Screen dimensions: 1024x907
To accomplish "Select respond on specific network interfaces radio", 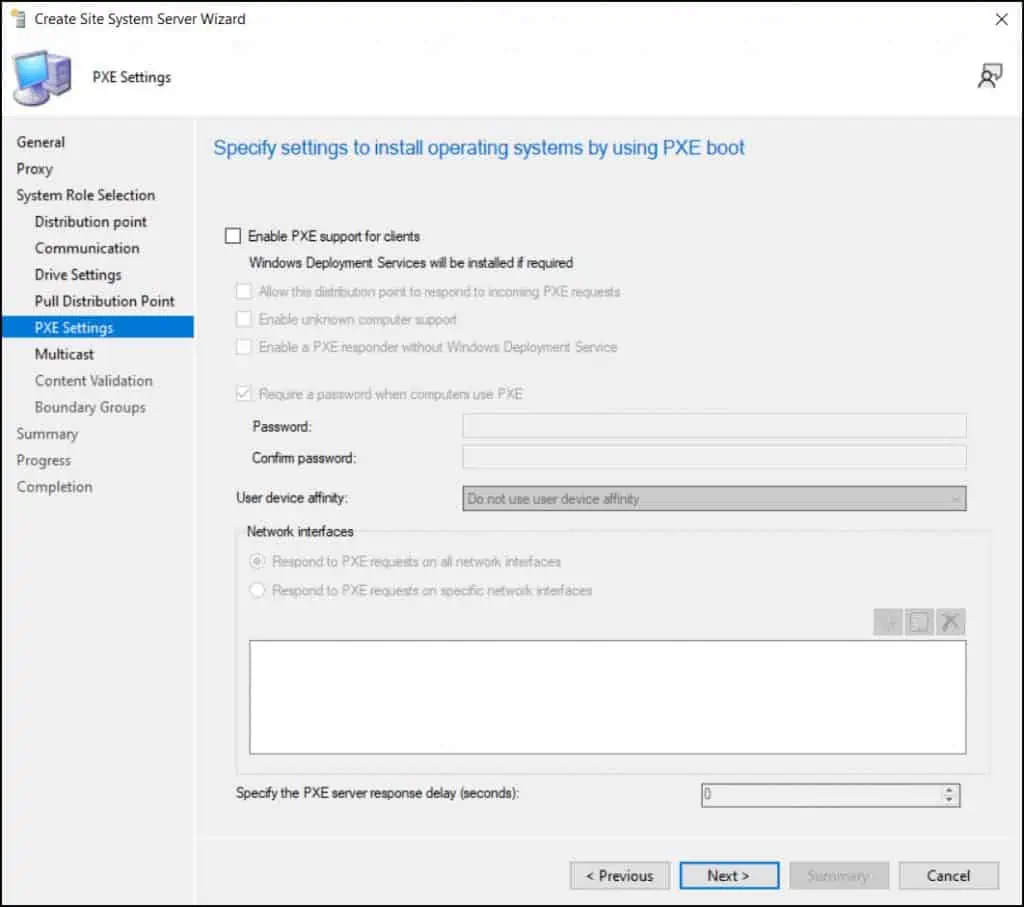I will click(x=257, y=591).
